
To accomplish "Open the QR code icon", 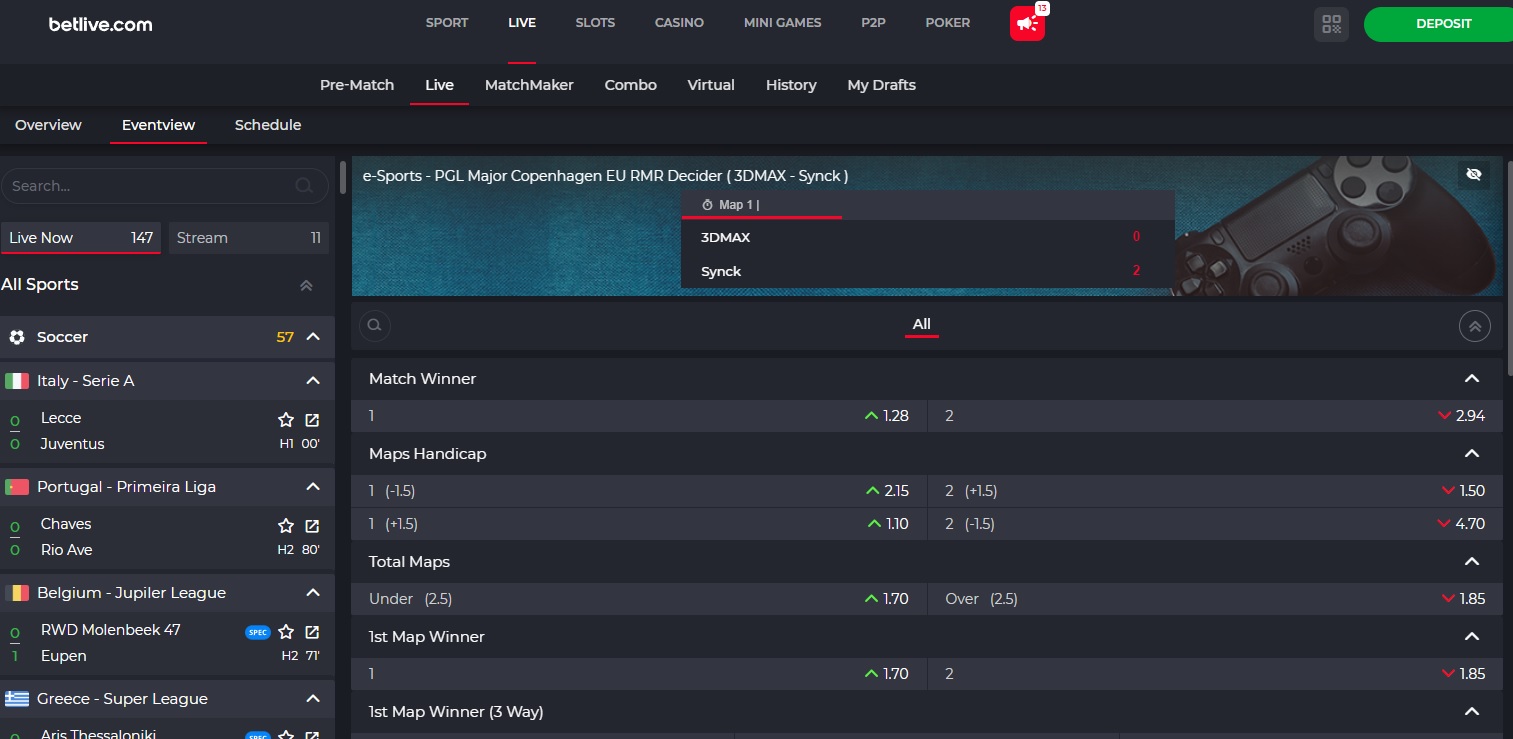I will pyautogui.click(x=1331, y=24).
